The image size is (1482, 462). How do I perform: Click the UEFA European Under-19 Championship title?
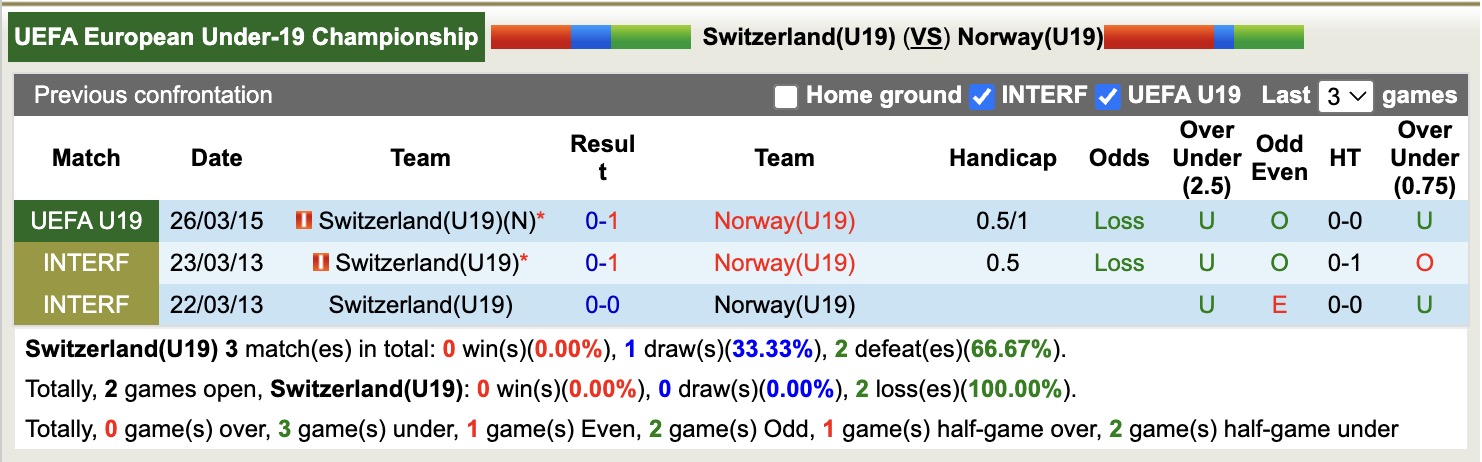pyautogui.click(x=247, y=38)
